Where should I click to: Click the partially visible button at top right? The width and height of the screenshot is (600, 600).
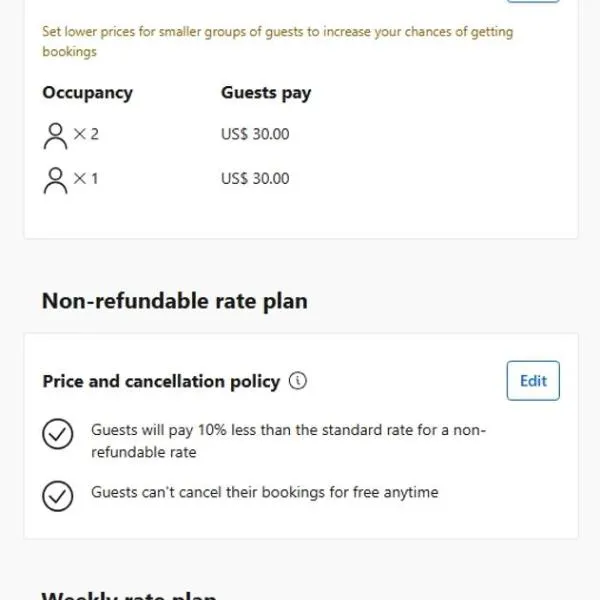533,2
